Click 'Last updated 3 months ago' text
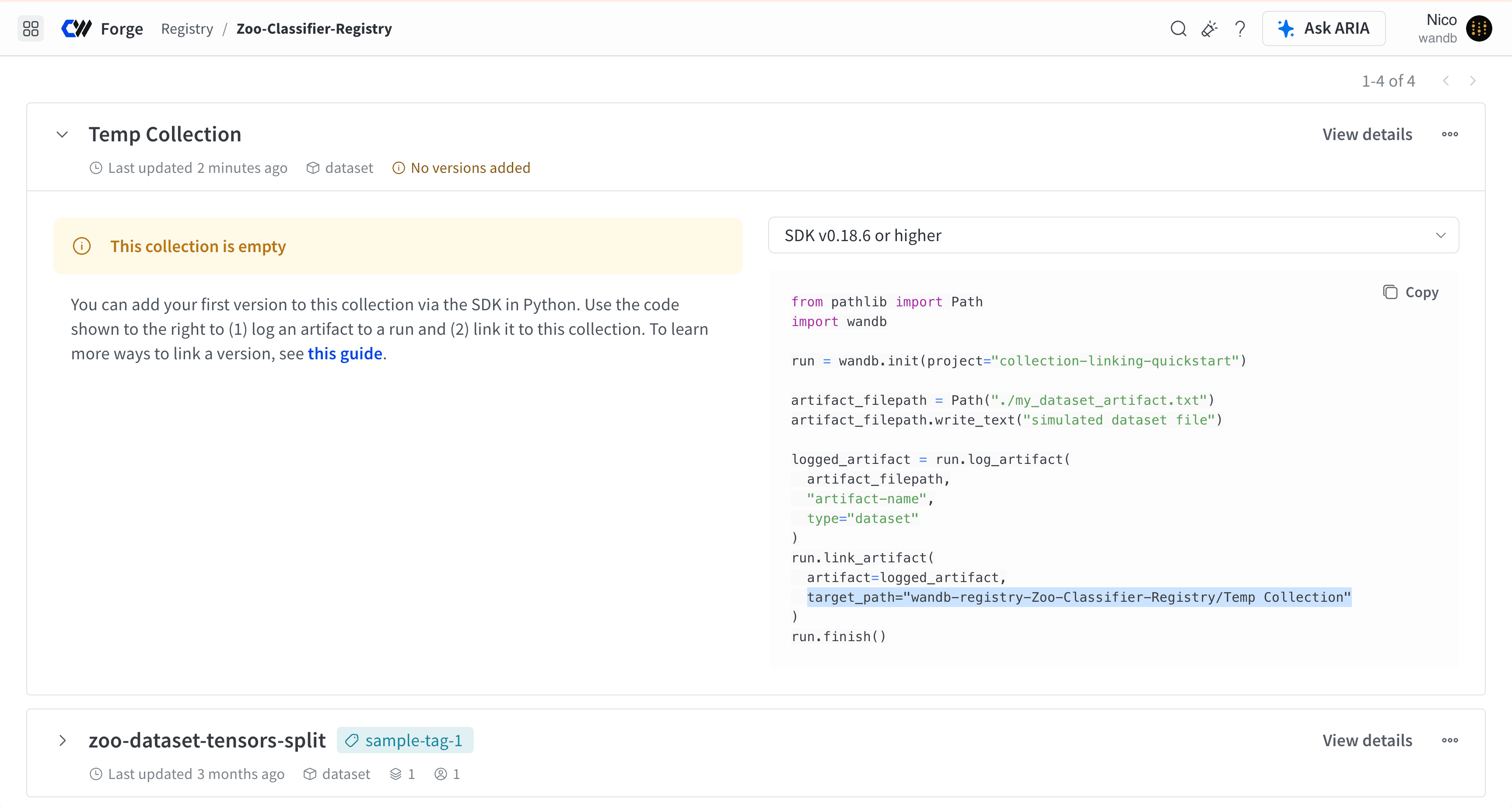 point(187,774)
